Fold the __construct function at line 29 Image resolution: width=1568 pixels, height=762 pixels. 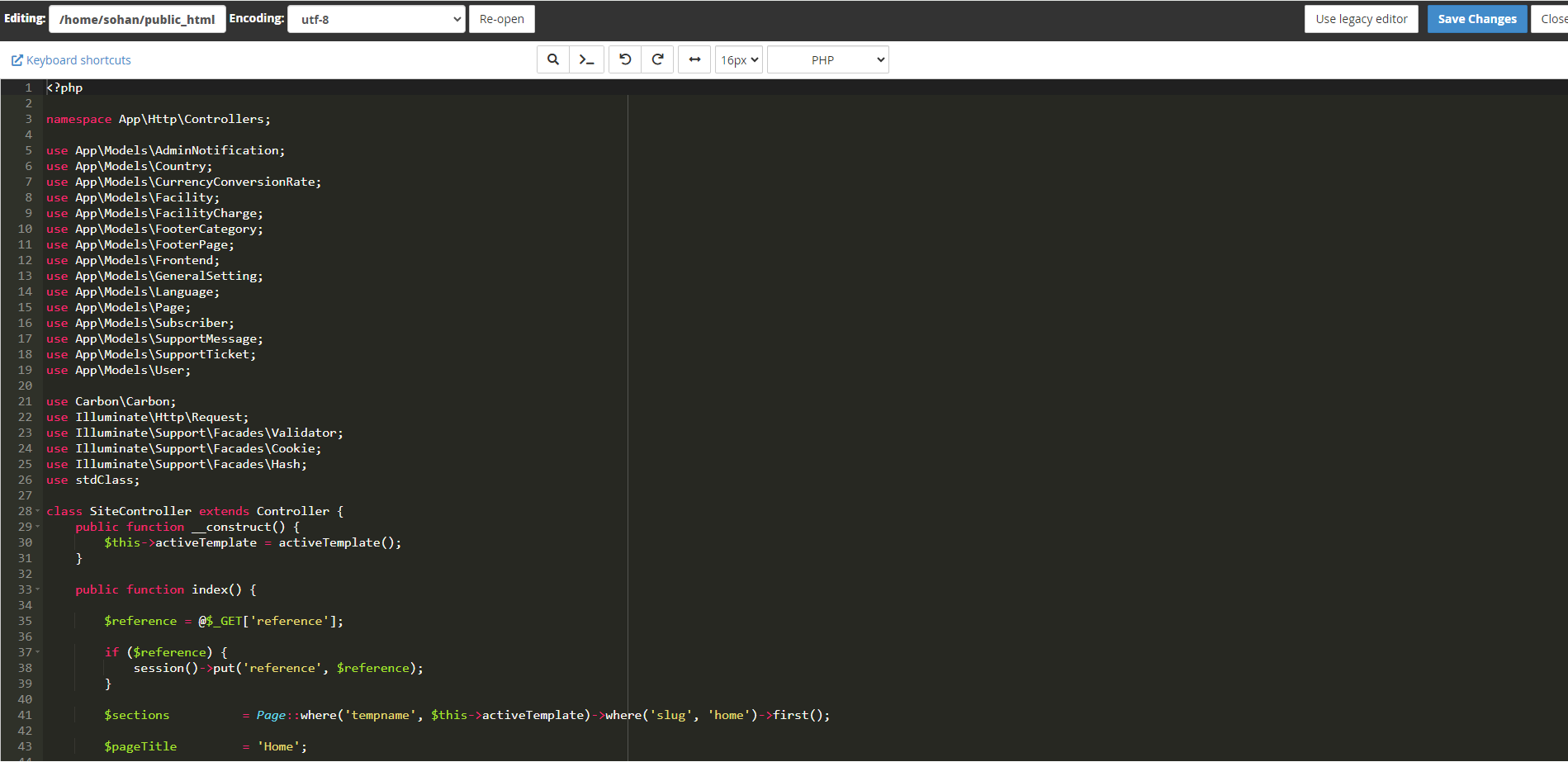[x=38, y=527]
